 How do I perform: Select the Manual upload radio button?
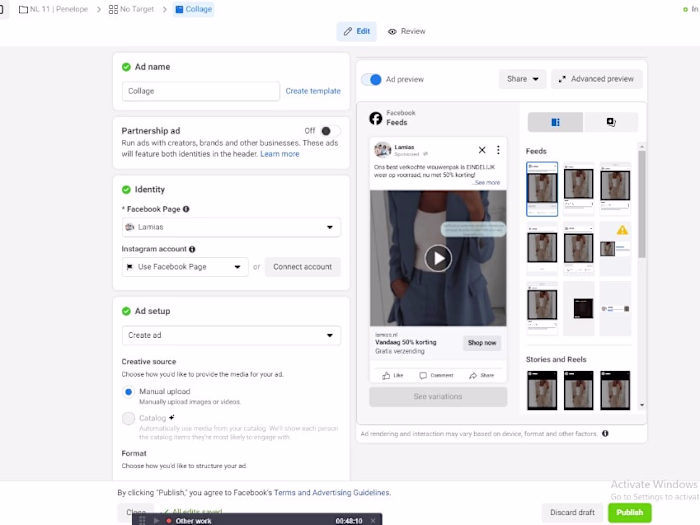coord(129,392)
